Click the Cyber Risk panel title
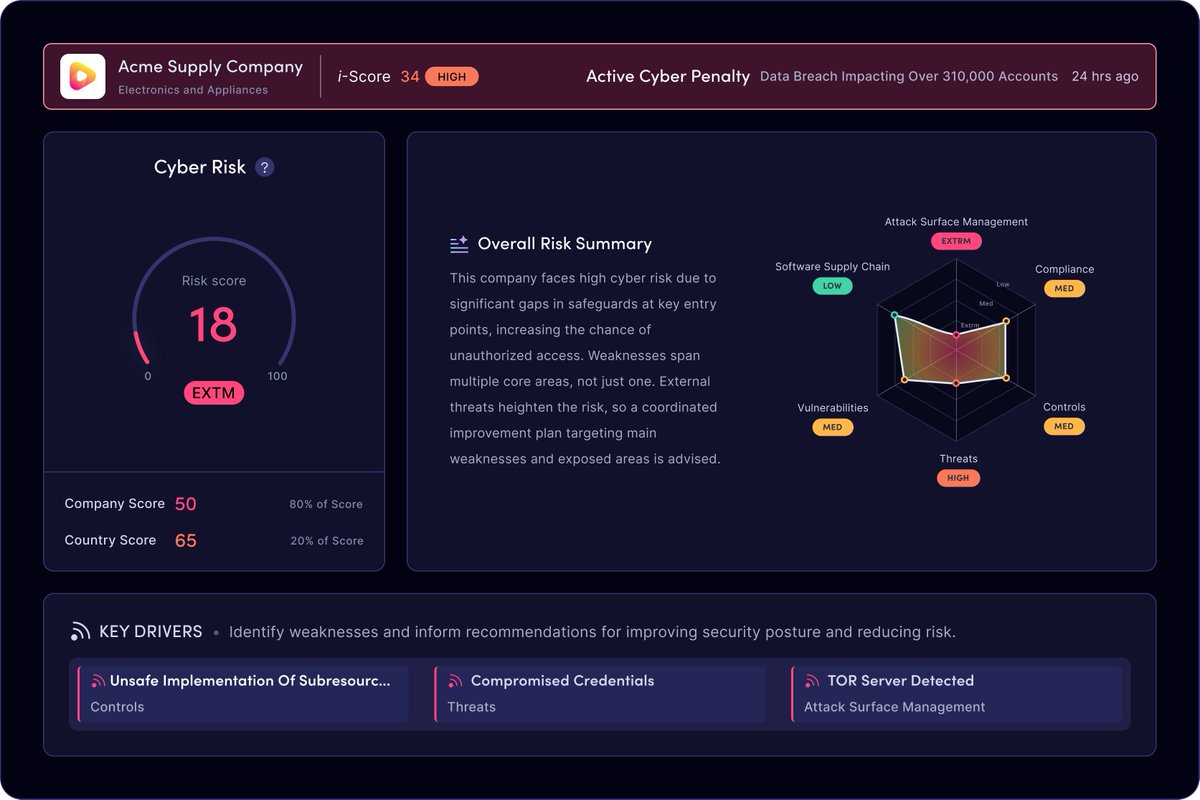 click(x=200, y=167)
